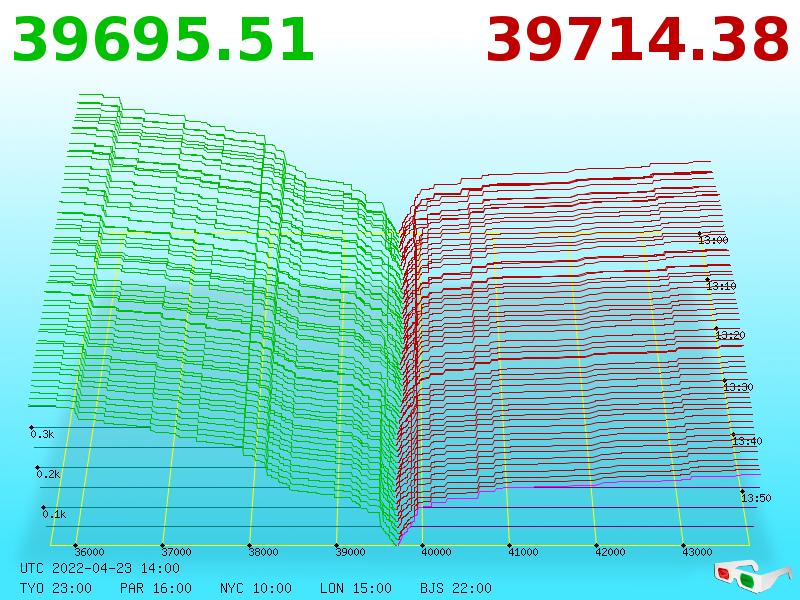The width and height of the screenshot is (800, 600).
Task: Click the 13:10 time axis marker
Action: (x=721, y=286)
